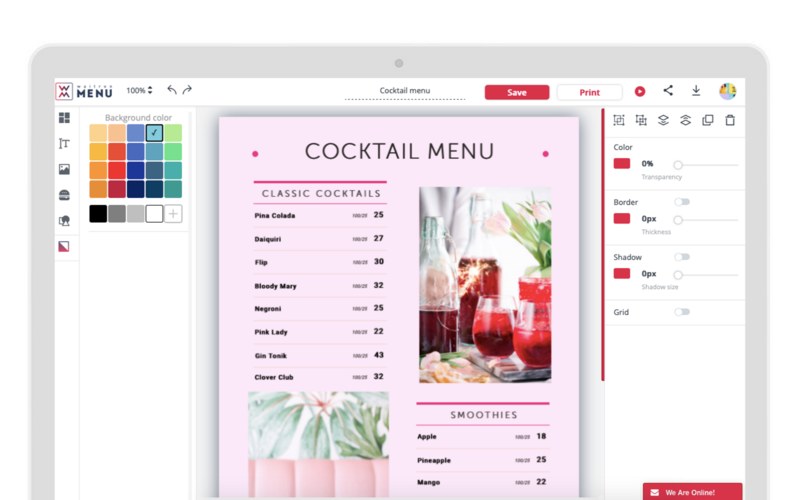
Task: Select the Pink Lady menu item
Action: click(x=320, y=332)
